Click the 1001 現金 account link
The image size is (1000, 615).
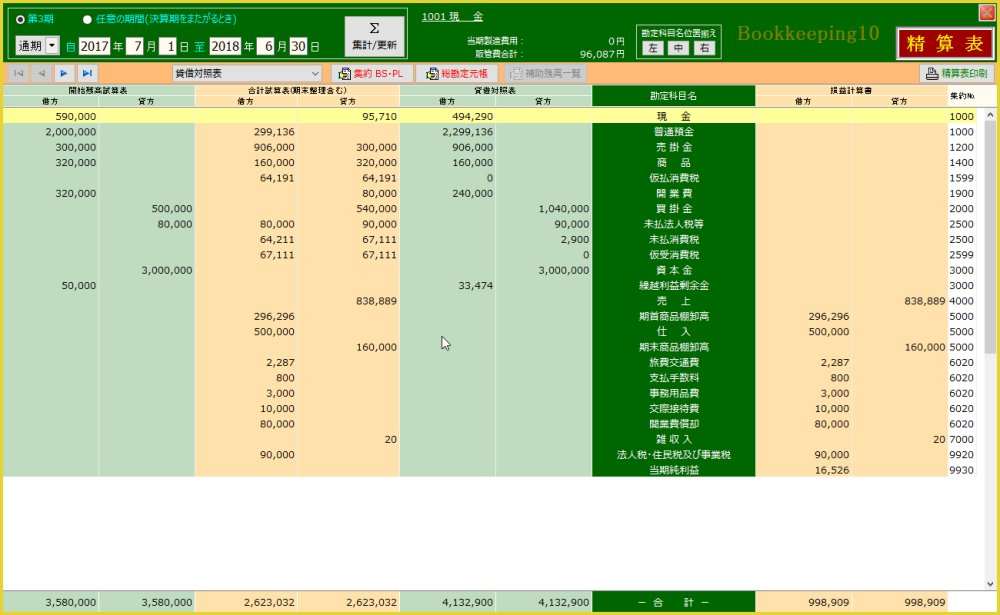[x=452, y=17]
